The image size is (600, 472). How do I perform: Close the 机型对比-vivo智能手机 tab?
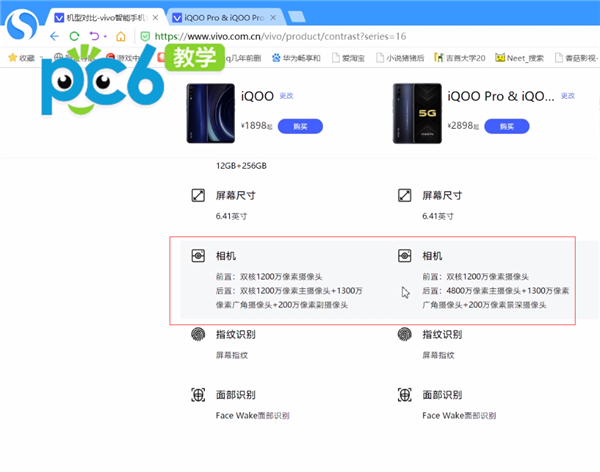coord(155,18)
